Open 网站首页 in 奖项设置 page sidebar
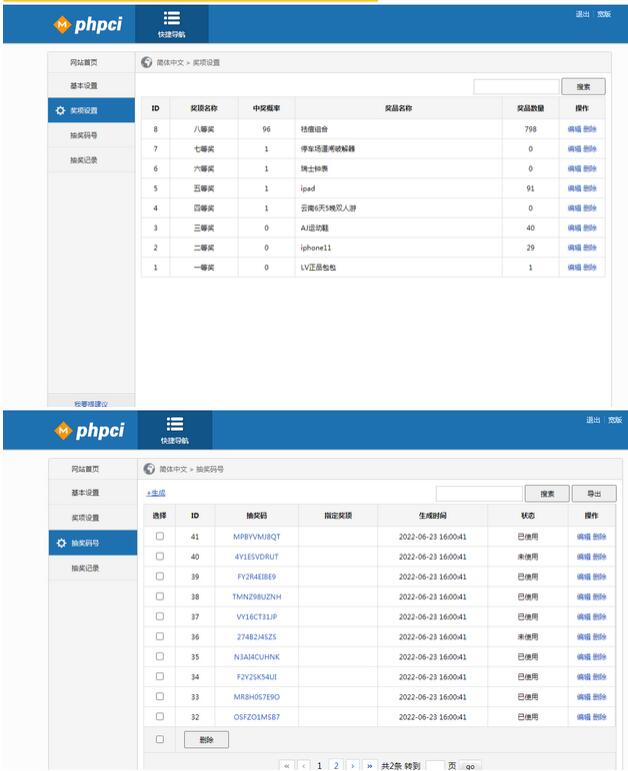Image resolution: width=628 pixels, height=771 pixels. (x=84, y=62)
